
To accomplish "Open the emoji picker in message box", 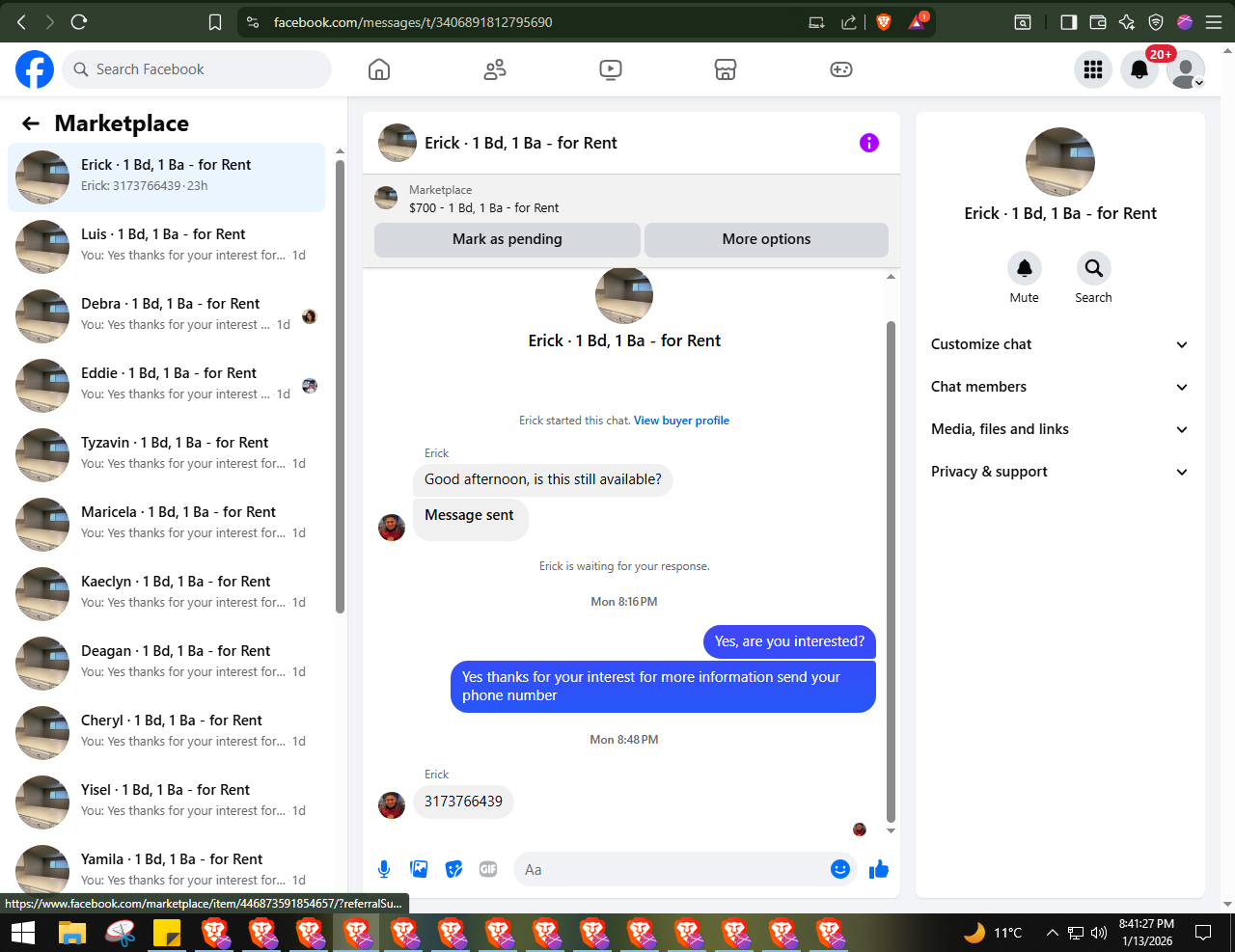I will [840, 869].
